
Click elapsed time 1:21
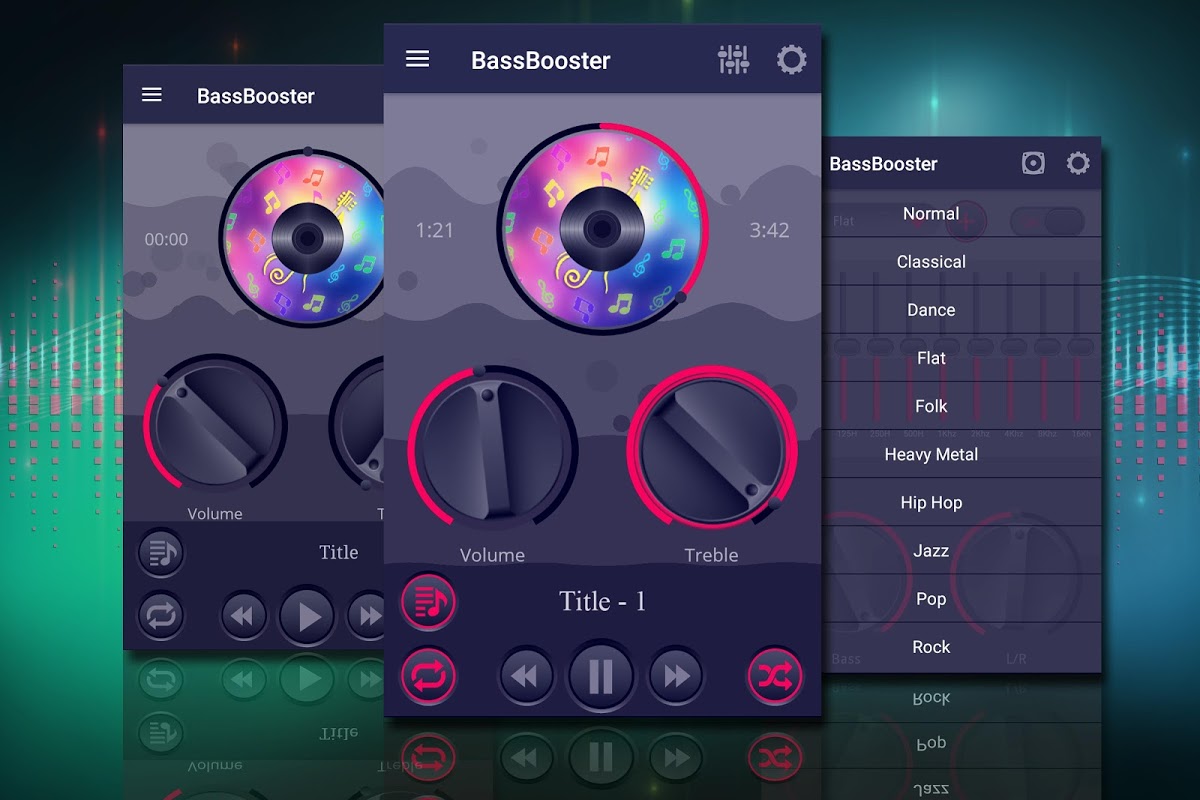[x=435, y=230]
